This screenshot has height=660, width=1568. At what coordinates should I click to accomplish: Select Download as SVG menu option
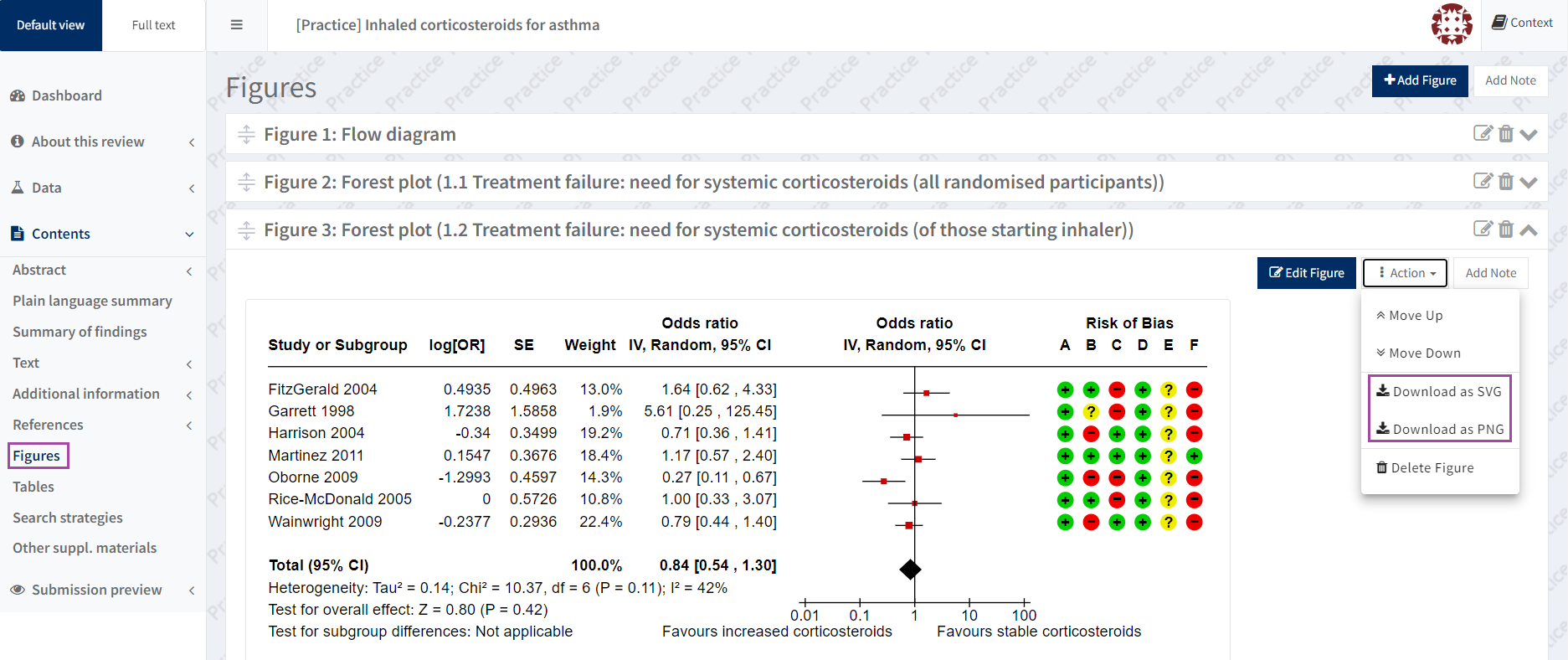click(x=1439, y=391)
